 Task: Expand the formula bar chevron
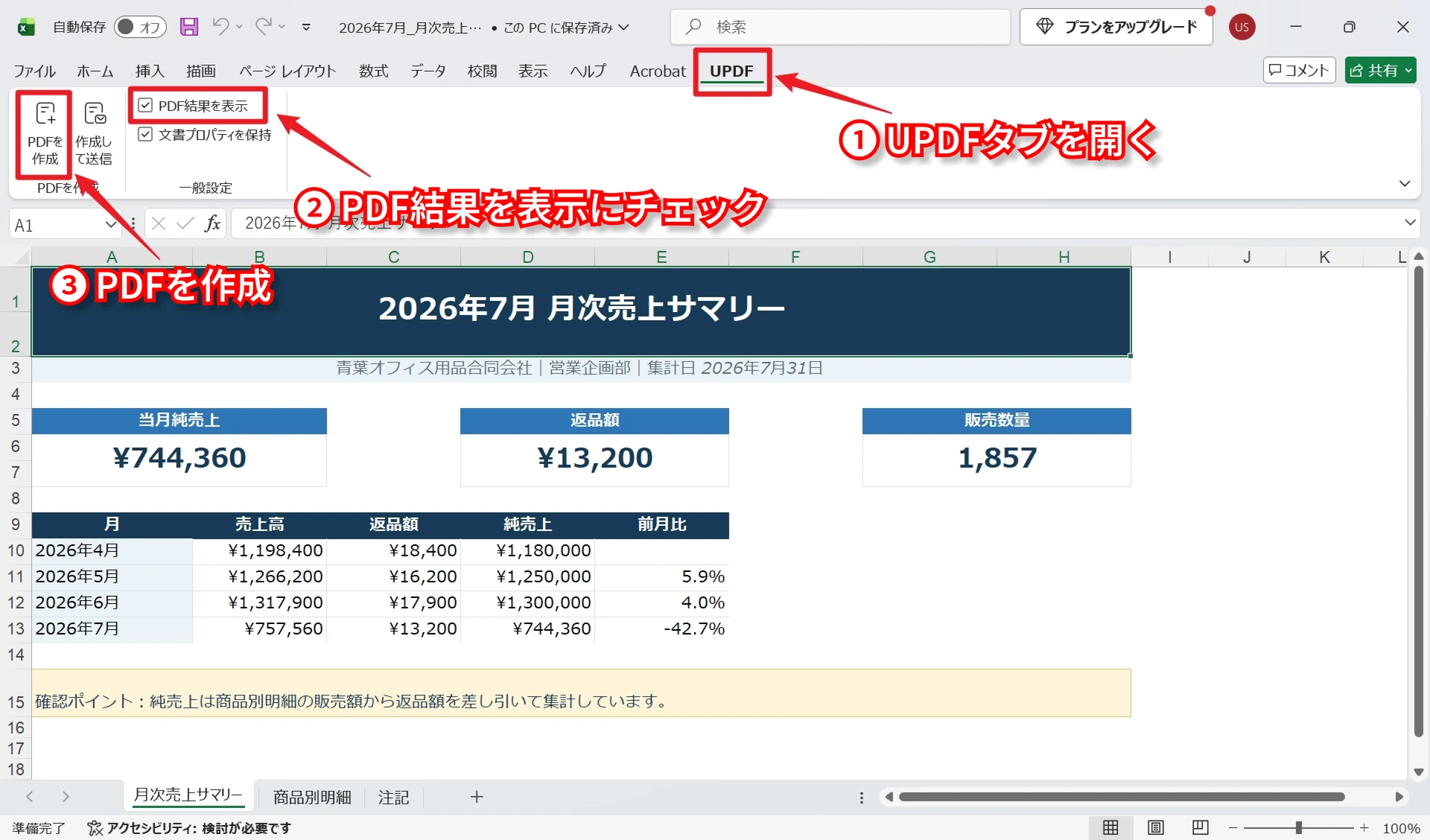pos(1410,223)
